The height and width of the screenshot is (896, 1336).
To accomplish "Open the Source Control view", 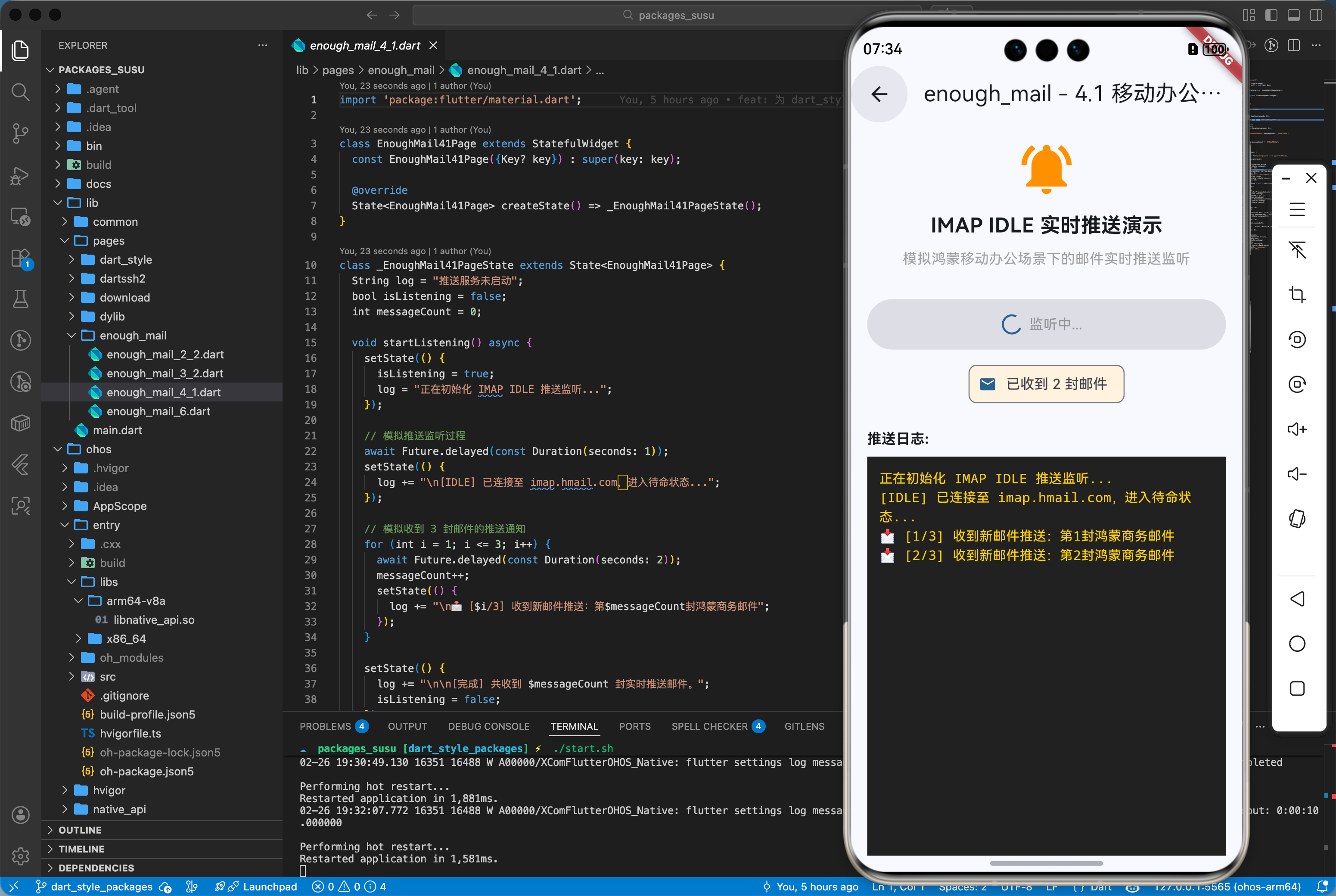I will click(x=21, y=133).
